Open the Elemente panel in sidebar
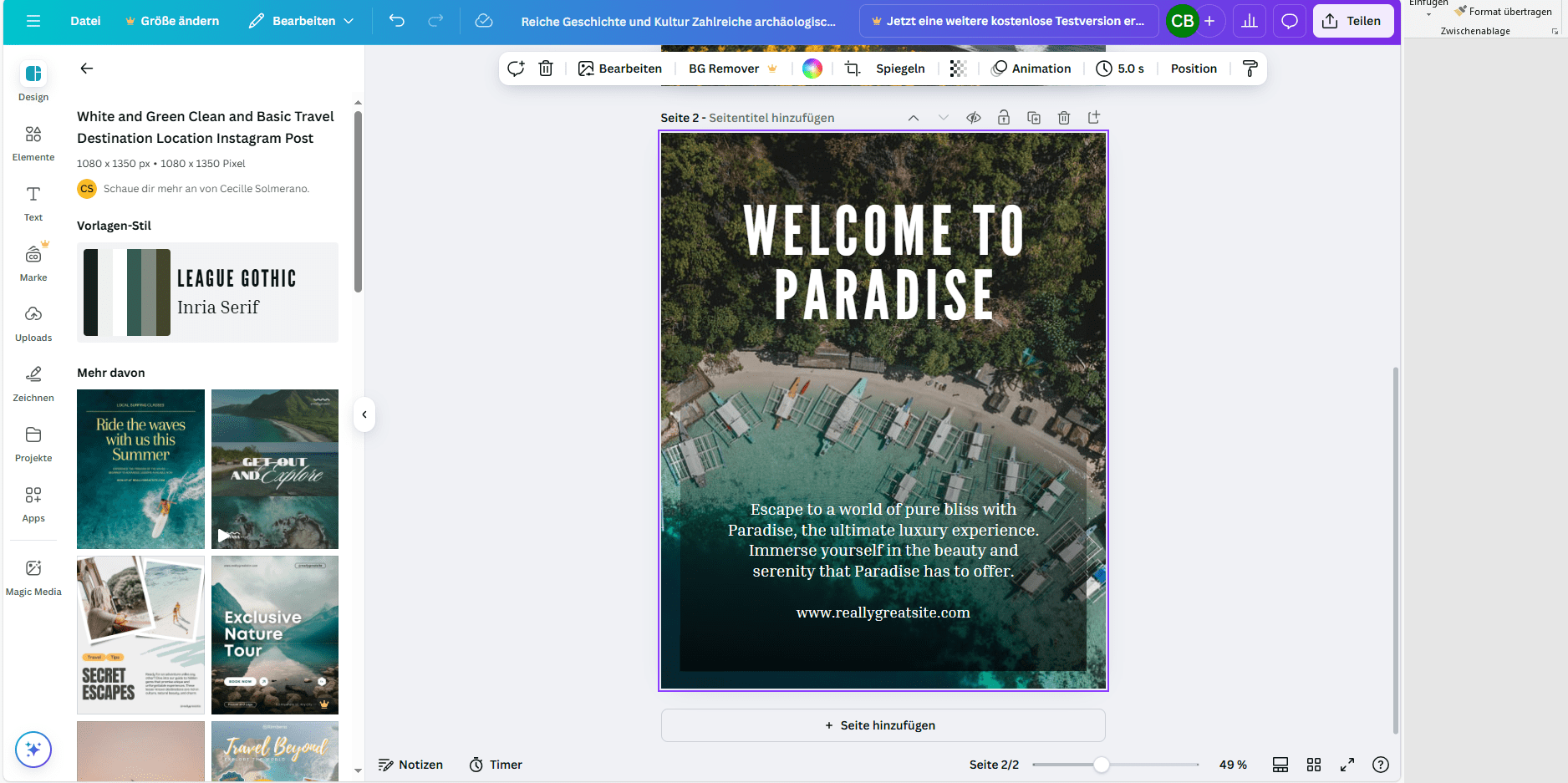 (x=33, y=143)
